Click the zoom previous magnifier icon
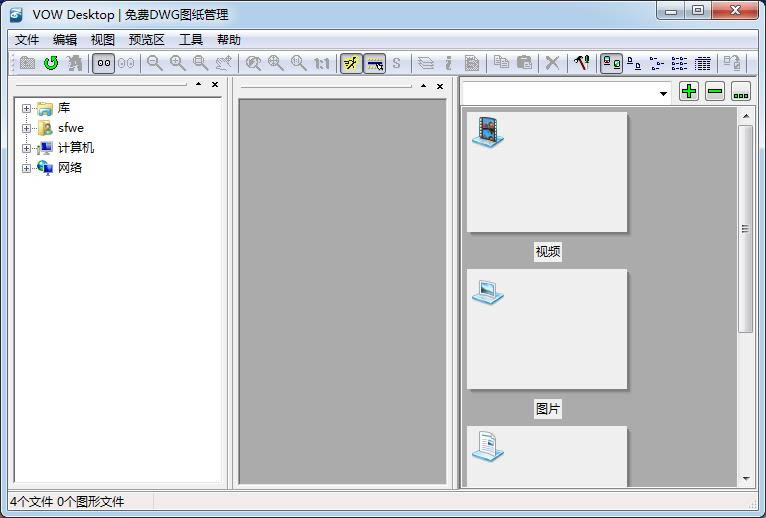The height and width of the screenshot is (518, 766). [253, 63]
